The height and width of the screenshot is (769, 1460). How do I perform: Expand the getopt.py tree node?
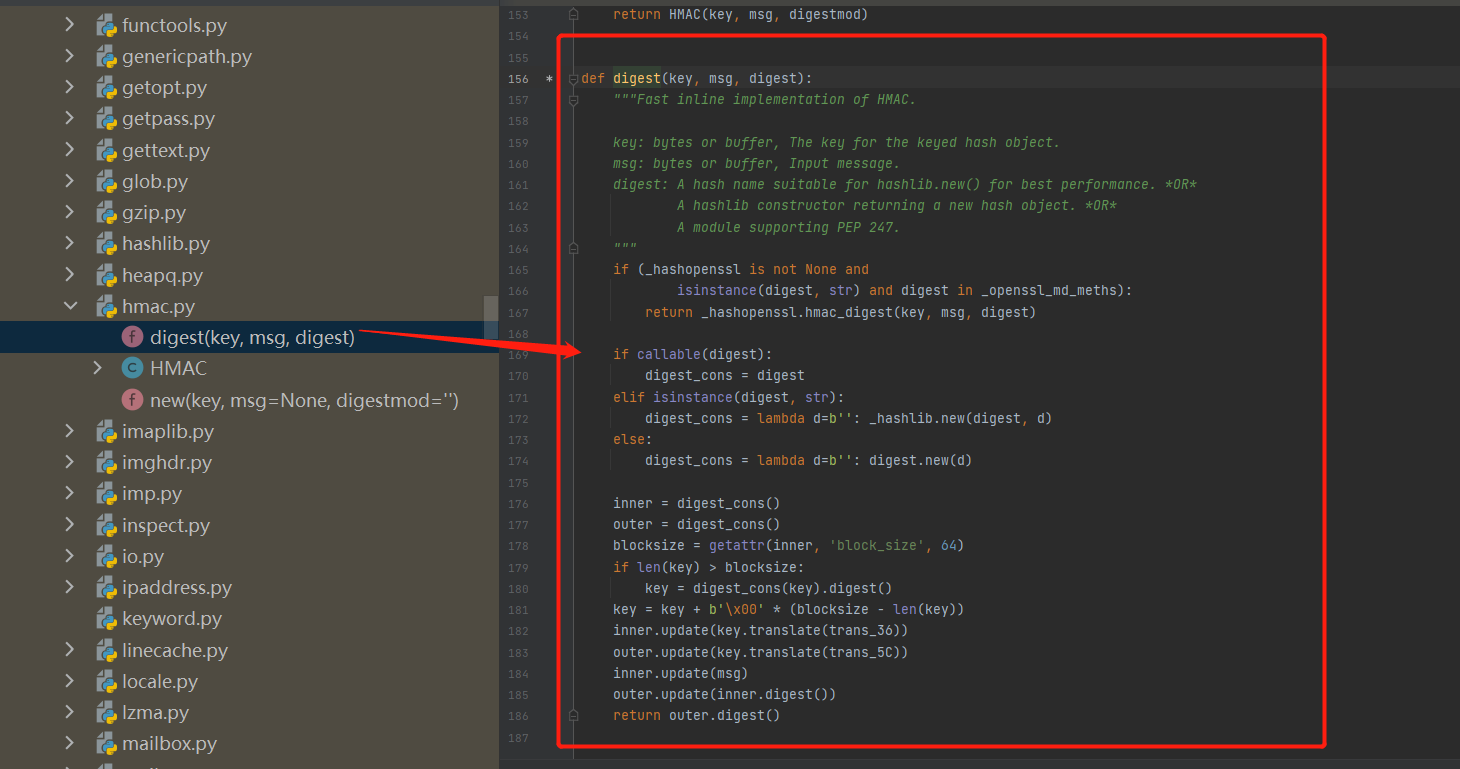point(69,87)
